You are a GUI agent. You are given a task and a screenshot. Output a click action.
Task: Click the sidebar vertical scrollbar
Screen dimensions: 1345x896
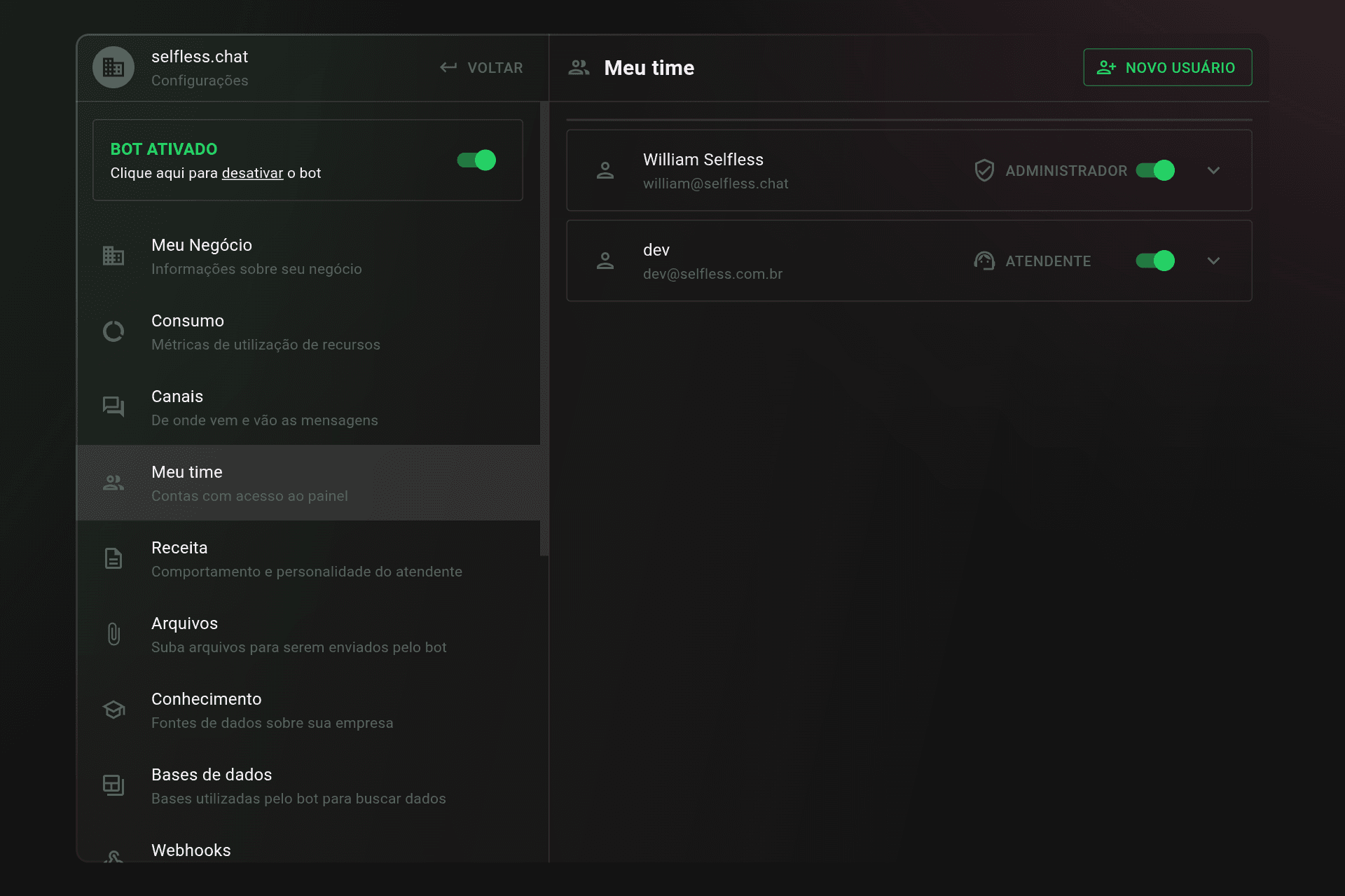coord(544,329)
